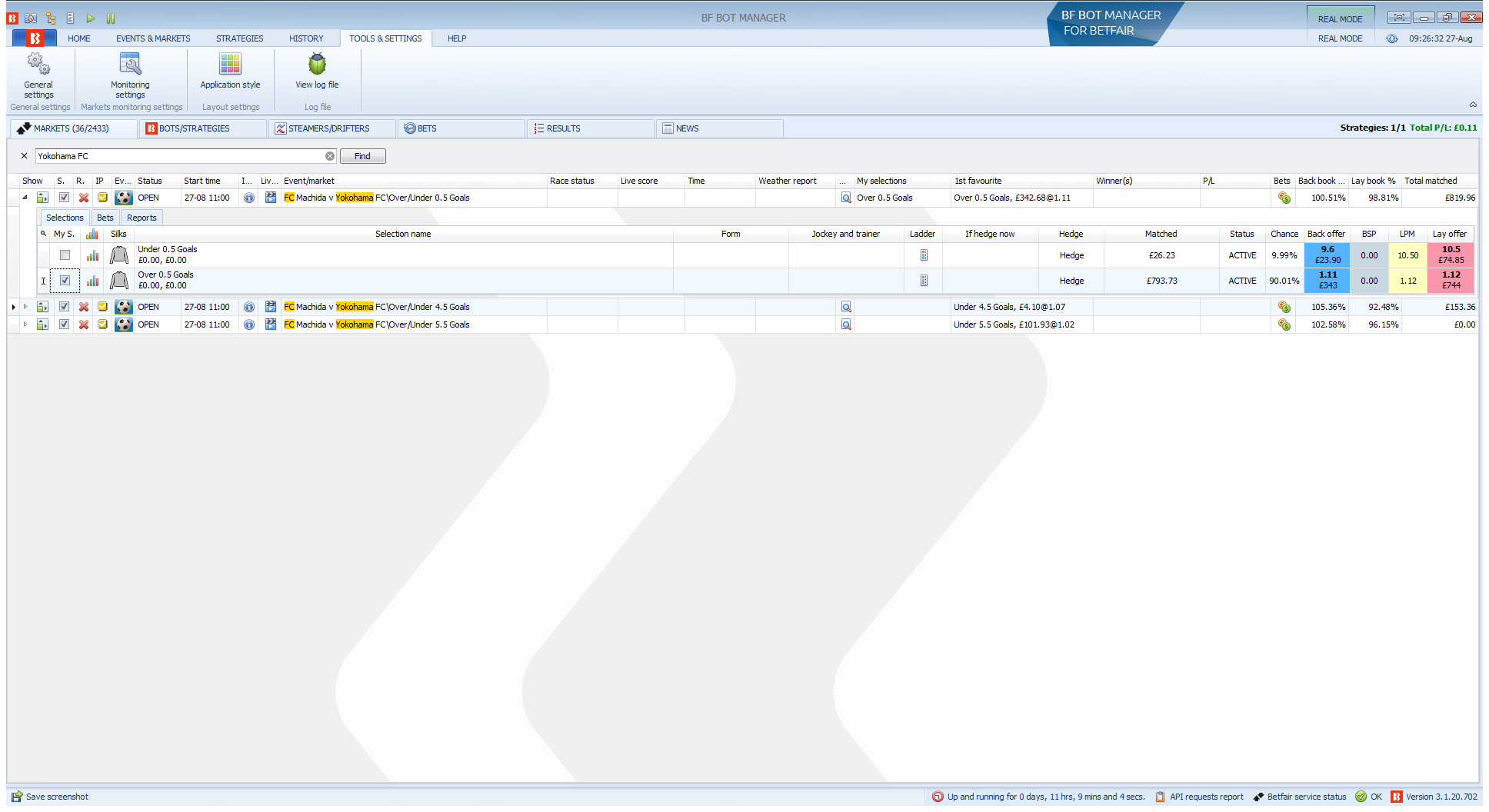Click the green pause icon in title bar

click(111, 18)
